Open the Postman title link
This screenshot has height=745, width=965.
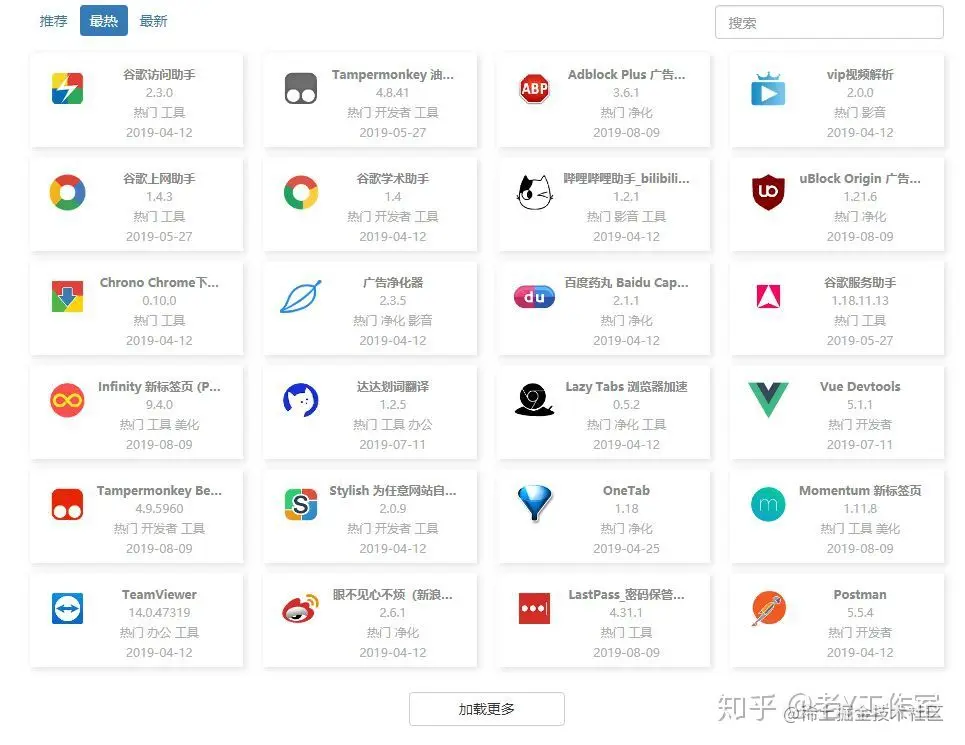point(860,594)
